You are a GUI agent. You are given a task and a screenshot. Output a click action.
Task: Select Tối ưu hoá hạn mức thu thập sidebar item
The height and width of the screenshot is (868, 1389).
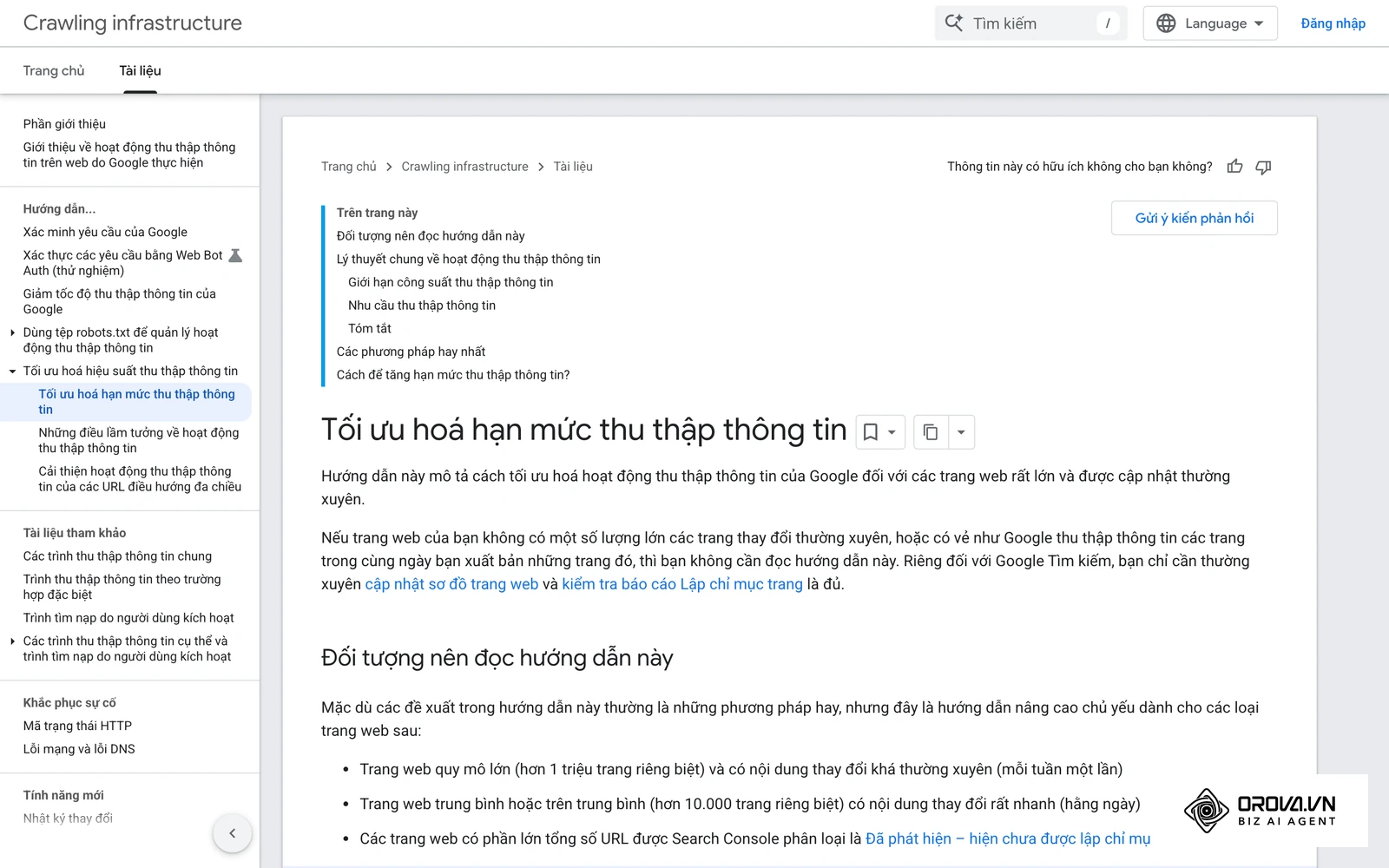click(136, 402)
